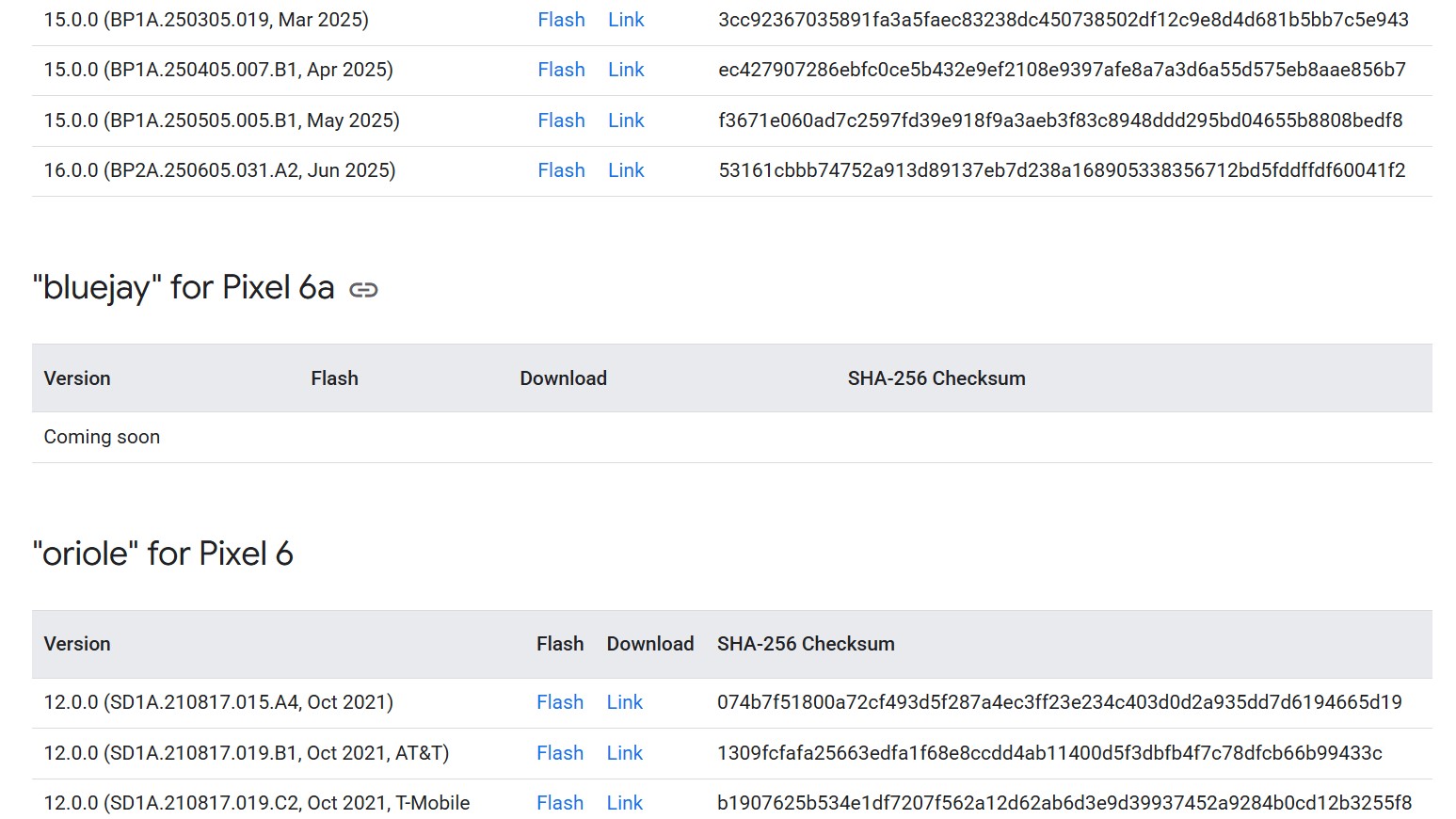Click the checksum starting with 074b7f51
This screenshot has width=1456, height=819.
point(1059,702)
